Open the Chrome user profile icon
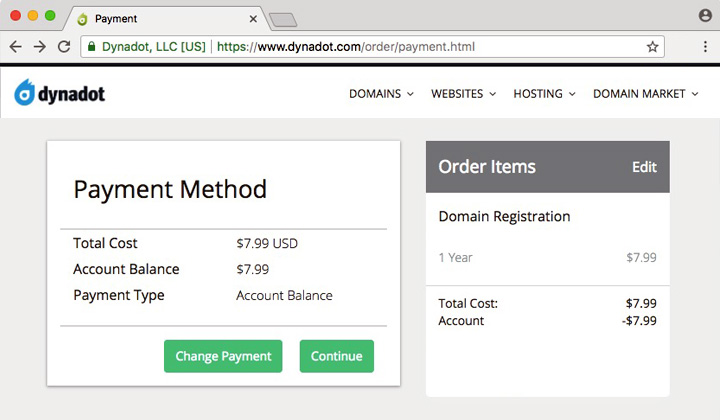 [705, 16]
